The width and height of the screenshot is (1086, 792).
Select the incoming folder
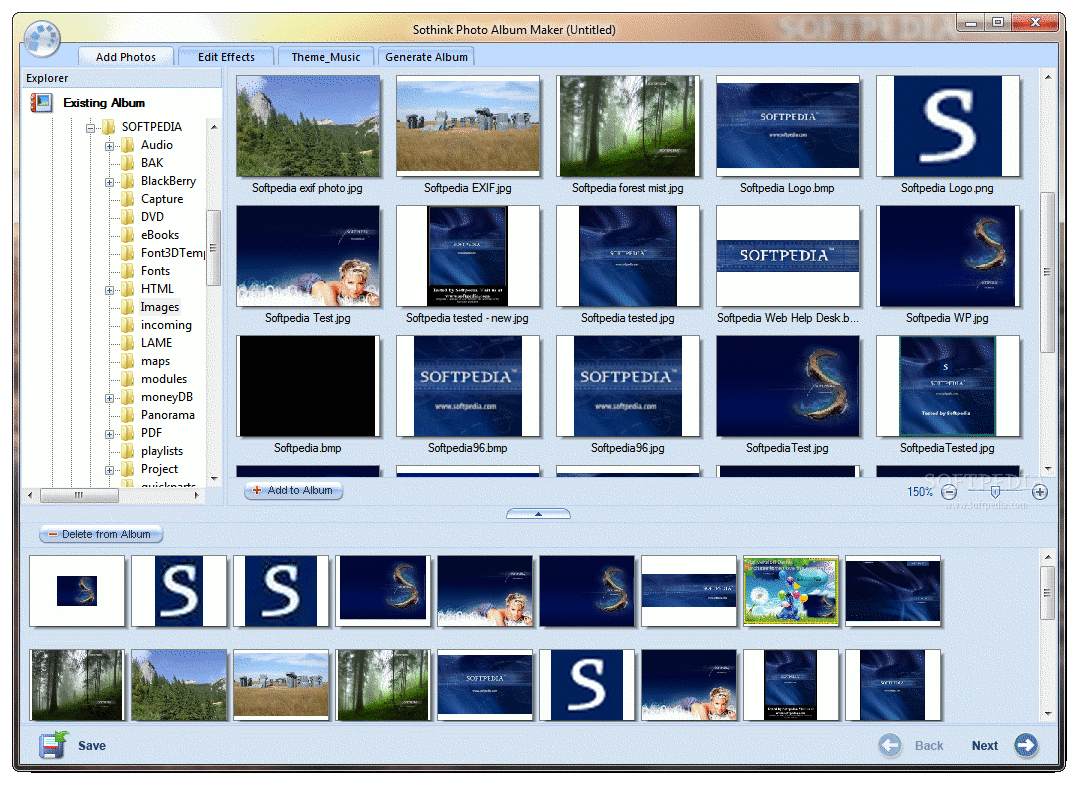pos(166,325)
